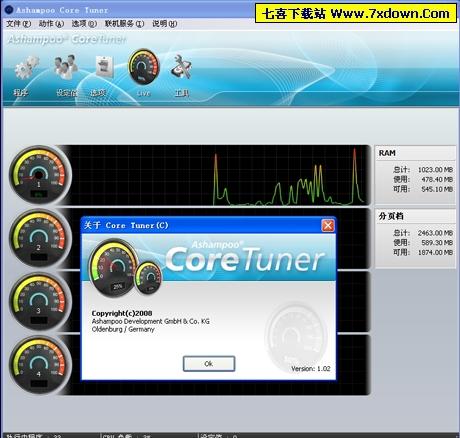Open the 设定值 (Profiles) people icon
This screenshot has width=460, height=438.
(x=66, y=67)
